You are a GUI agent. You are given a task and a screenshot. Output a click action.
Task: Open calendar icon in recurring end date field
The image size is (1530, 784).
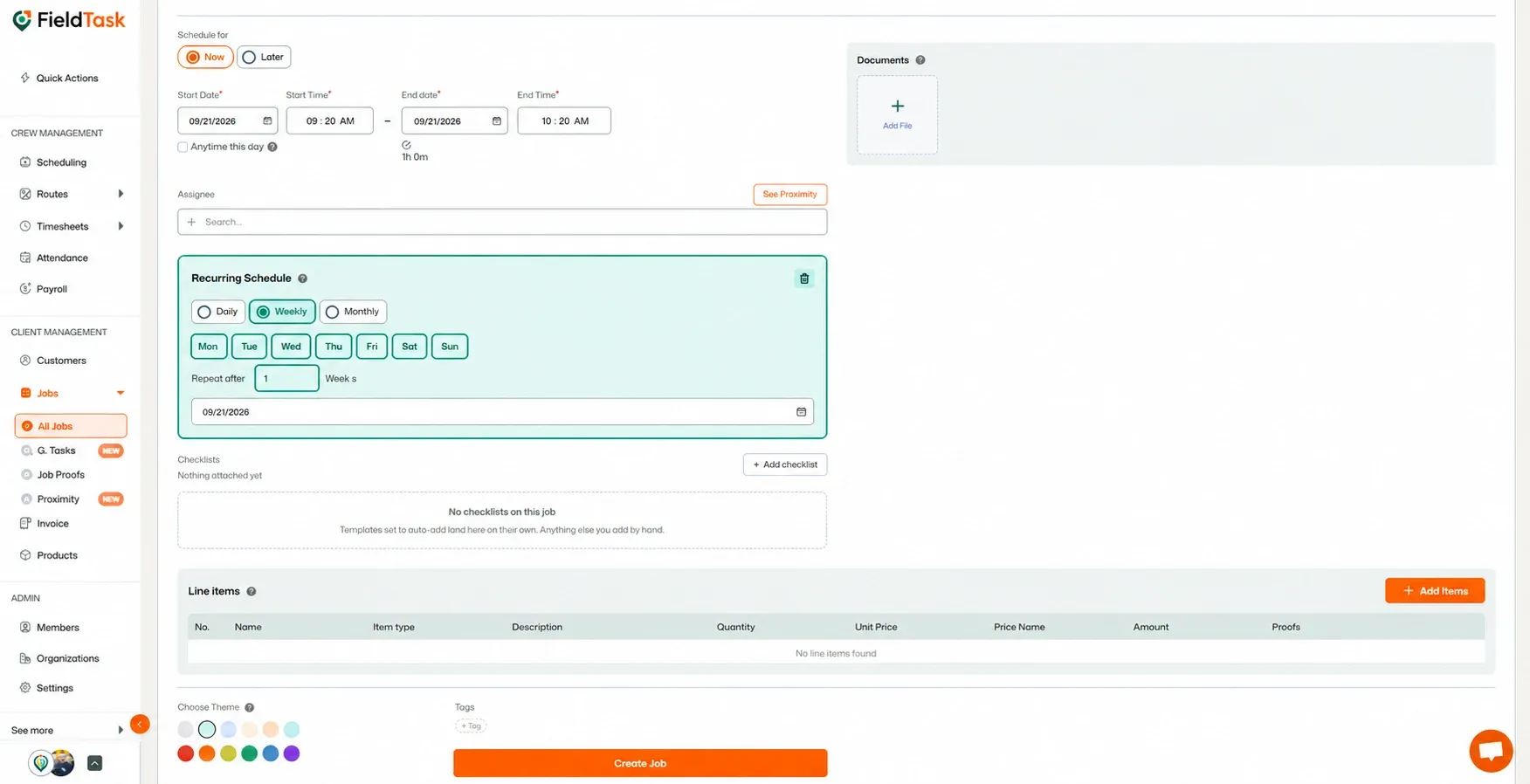[801, 411]
